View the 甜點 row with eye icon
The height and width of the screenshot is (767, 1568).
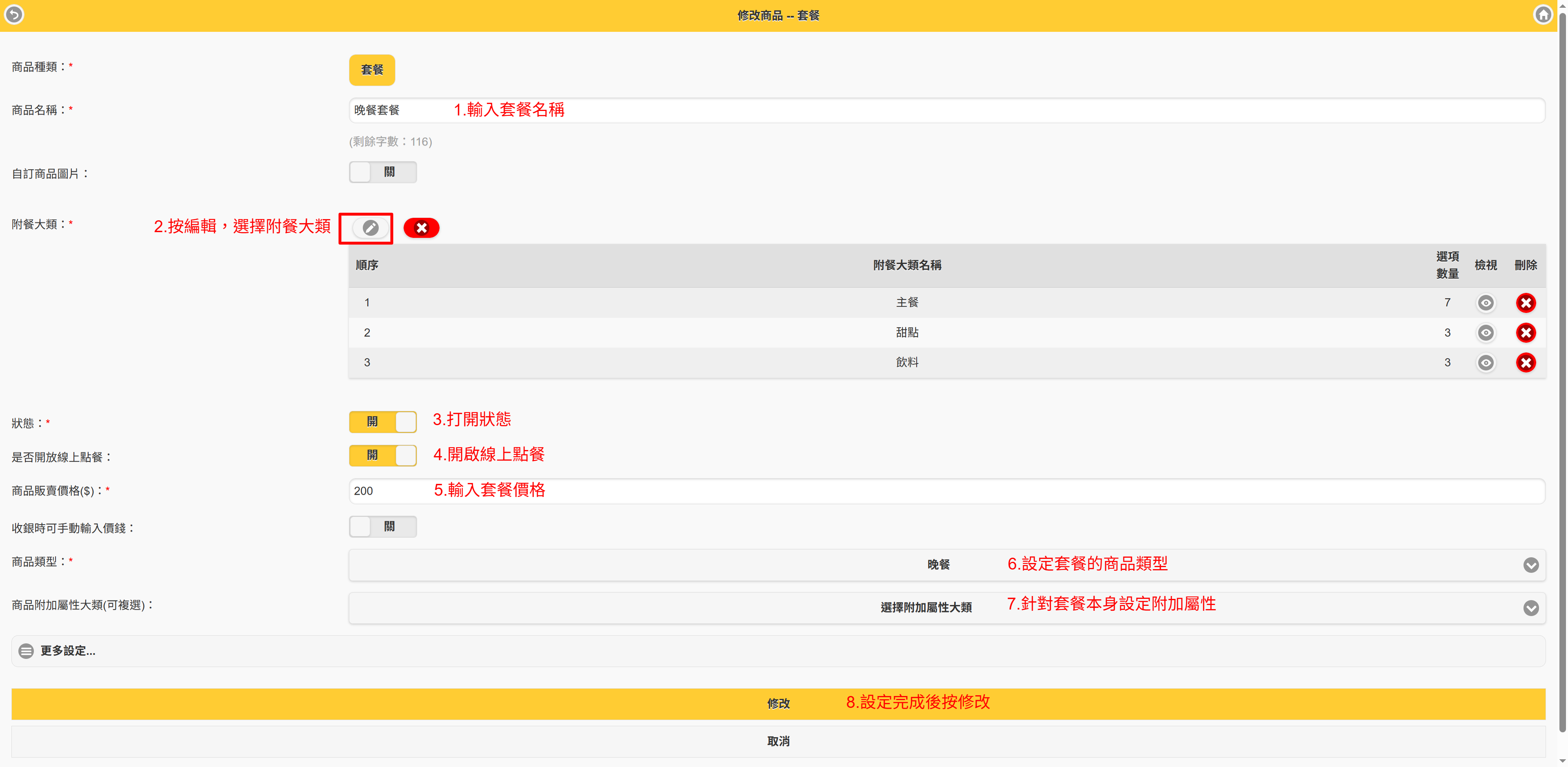point(1485,333)
